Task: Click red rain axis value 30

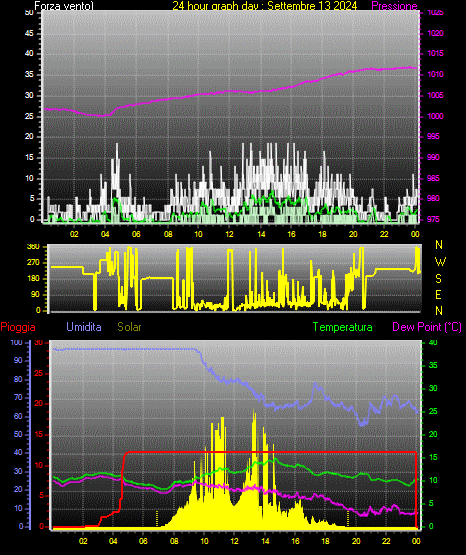Action: tap(39, 342)
